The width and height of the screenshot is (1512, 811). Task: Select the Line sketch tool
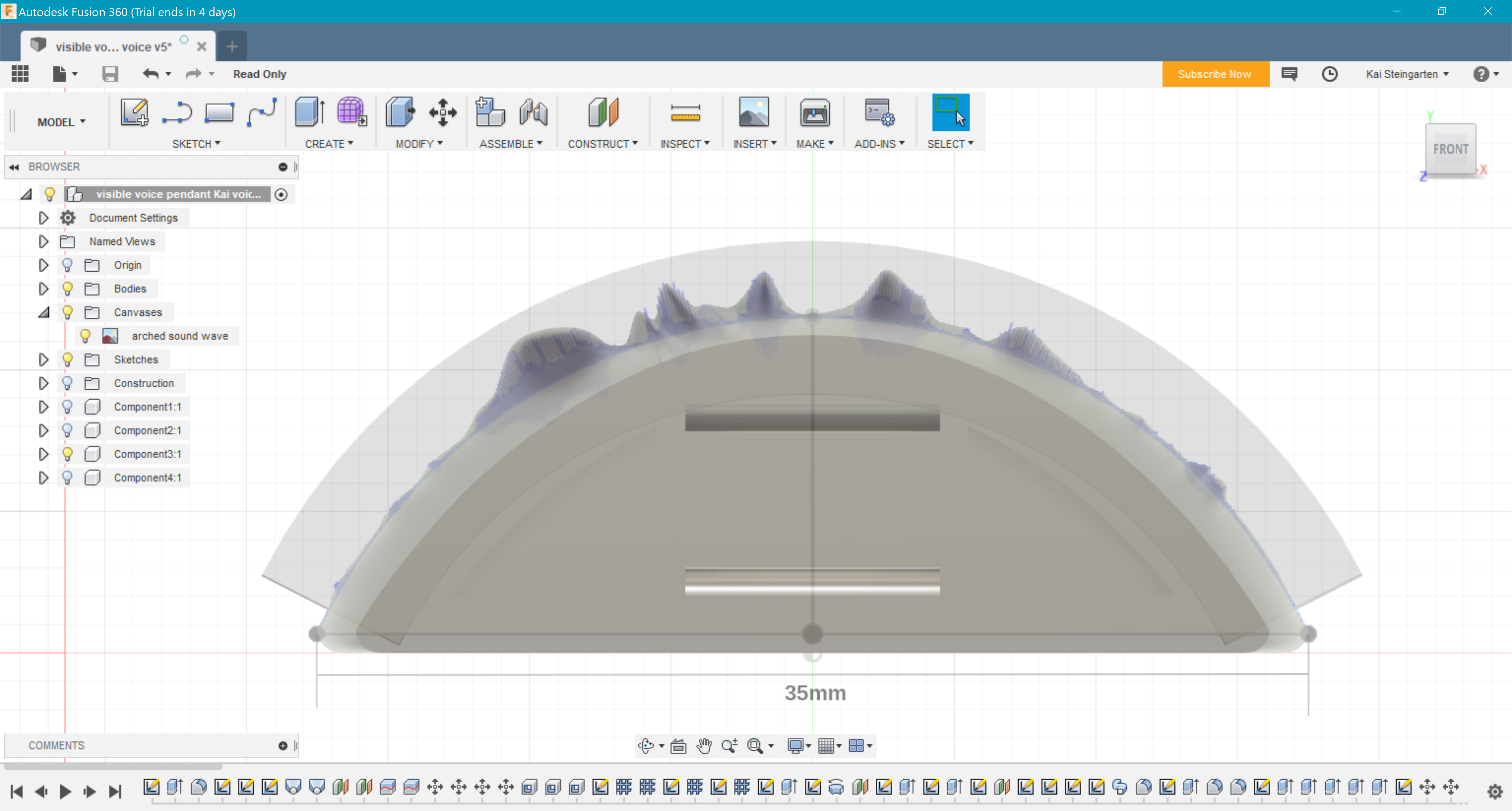point(177,112)
